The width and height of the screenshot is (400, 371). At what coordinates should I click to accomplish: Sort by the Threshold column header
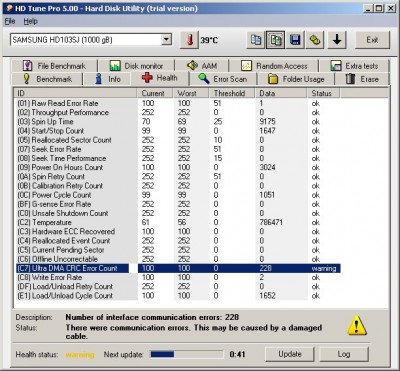(x=231, y=93)
